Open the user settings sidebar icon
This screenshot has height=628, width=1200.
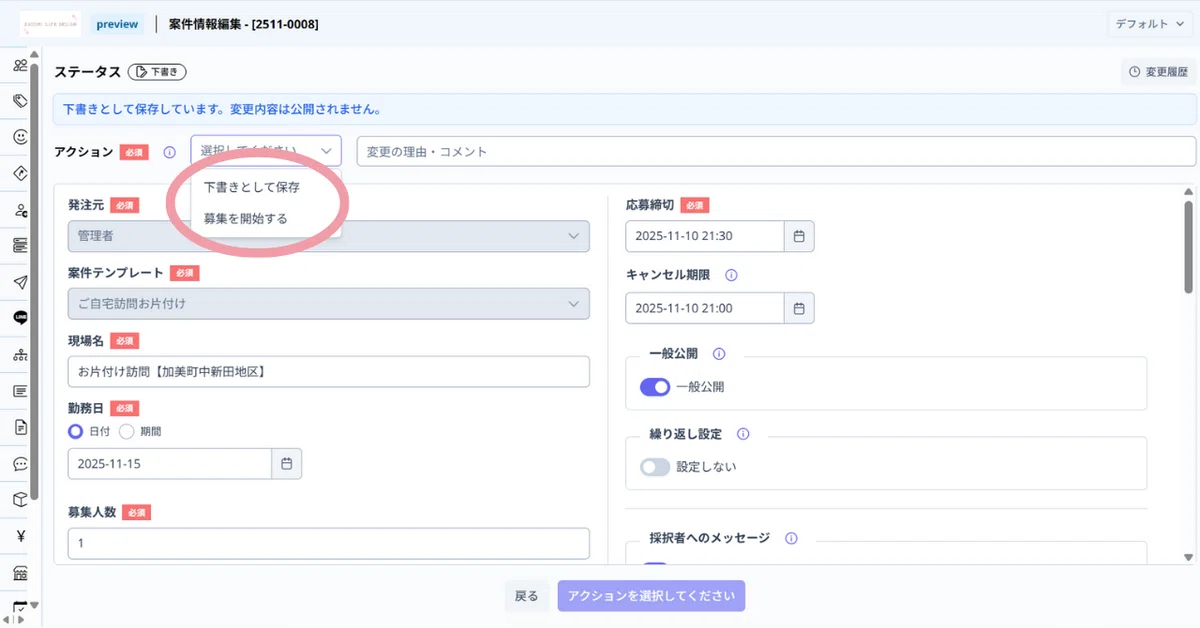20,210
